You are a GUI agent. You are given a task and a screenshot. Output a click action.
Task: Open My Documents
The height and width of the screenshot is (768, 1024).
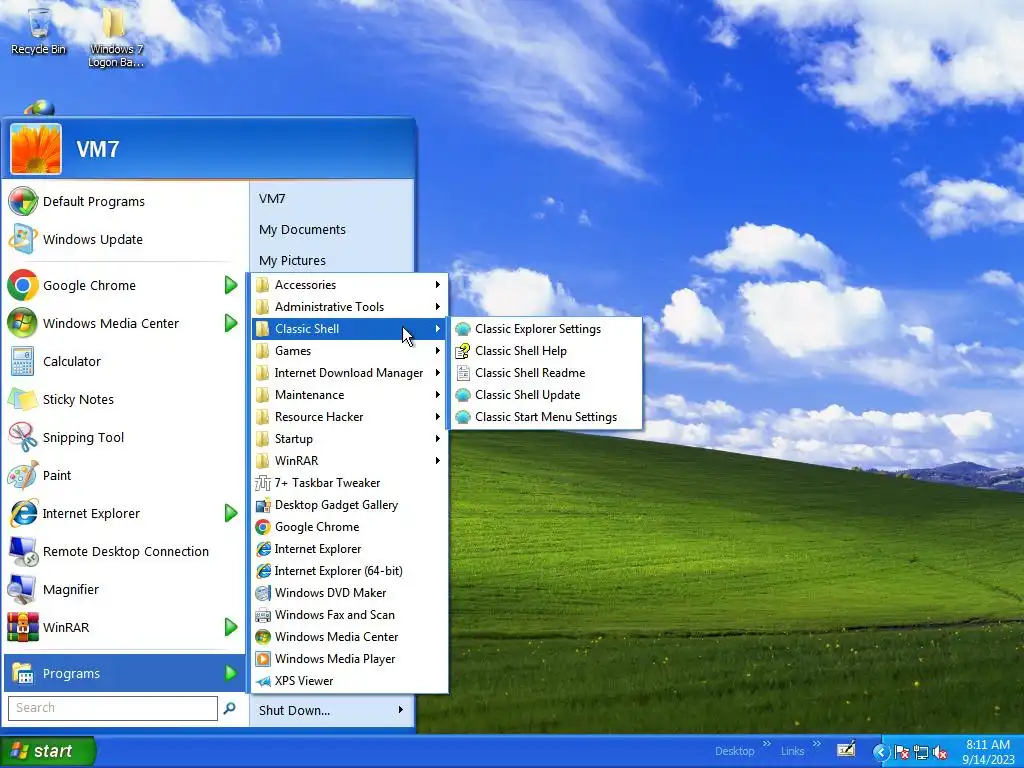pyautogui.click(x=332, y=229)
